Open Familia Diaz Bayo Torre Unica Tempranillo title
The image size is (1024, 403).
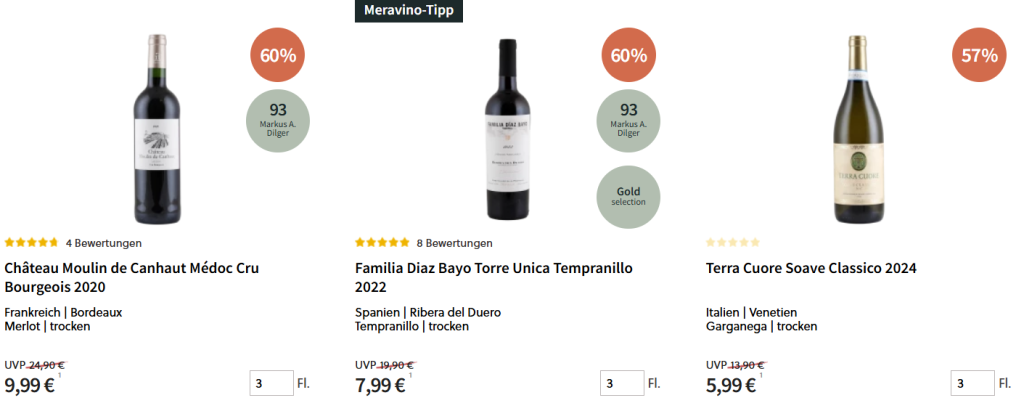[493, 277]
